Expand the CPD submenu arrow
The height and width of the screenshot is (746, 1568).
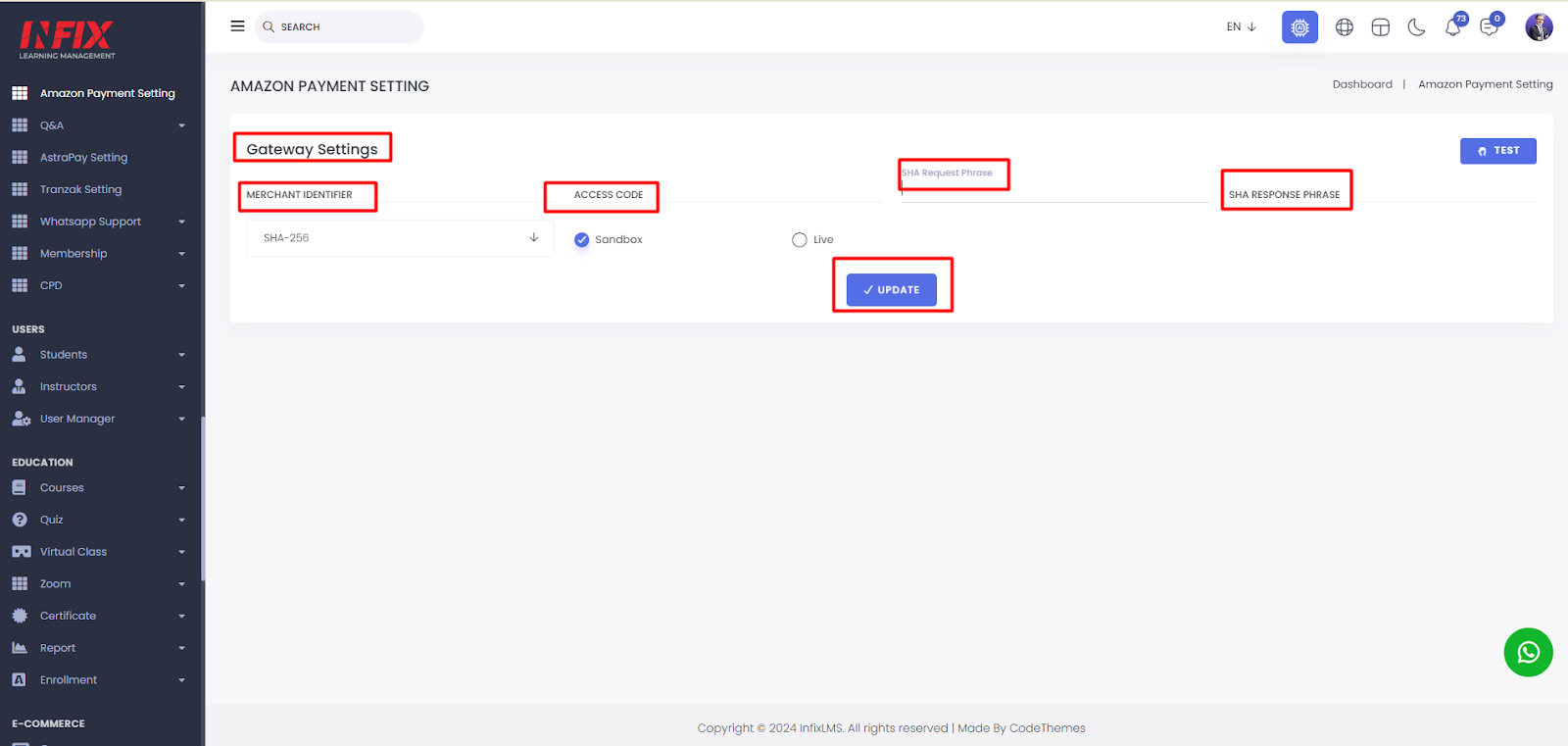(x=181, y=286)
